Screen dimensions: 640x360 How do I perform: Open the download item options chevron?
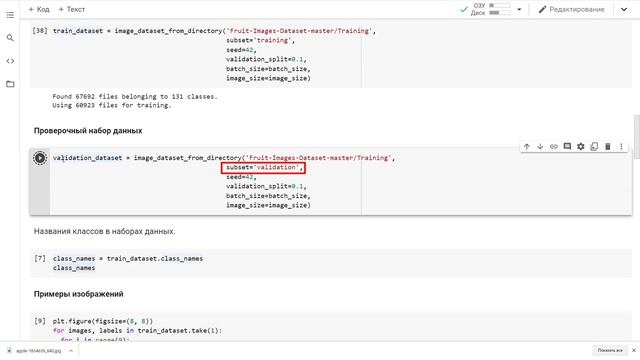(x=71, y=351)
